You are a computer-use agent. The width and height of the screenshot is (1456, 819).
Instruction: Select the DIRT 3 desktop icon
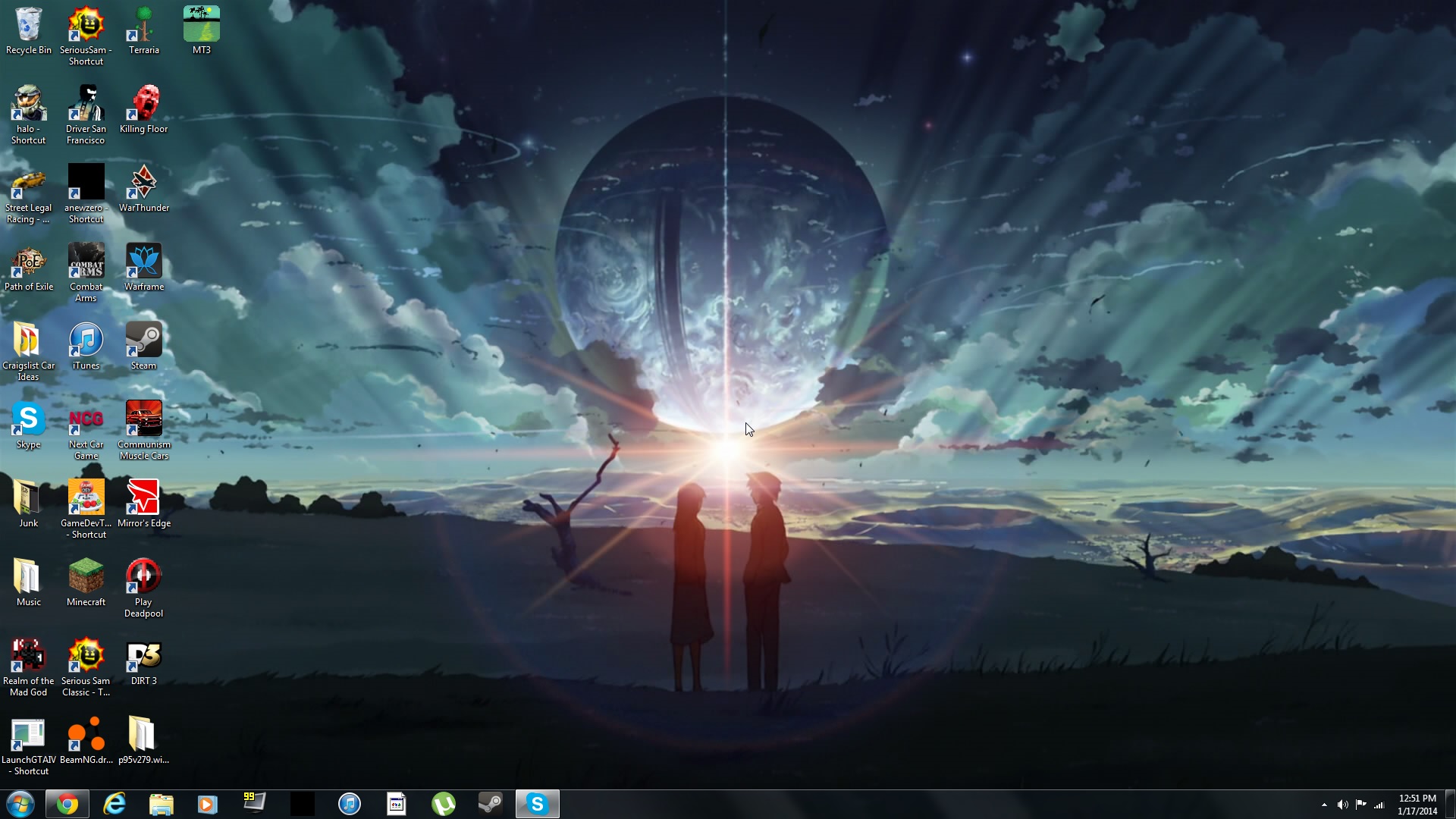pyautogui.click(x=144, y=662)
